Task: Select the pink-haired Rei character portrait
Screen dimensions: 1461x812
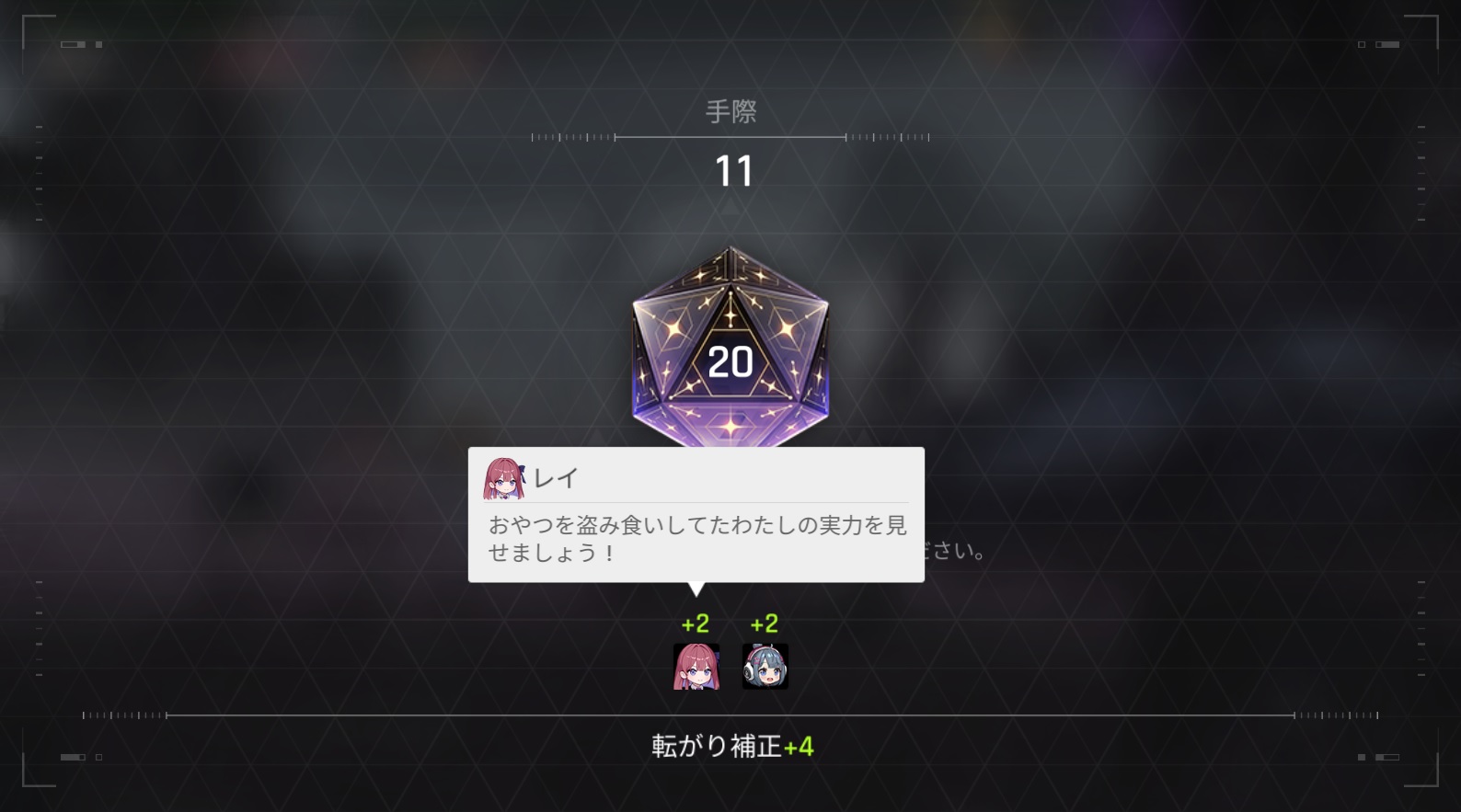Action: (696, 666)
